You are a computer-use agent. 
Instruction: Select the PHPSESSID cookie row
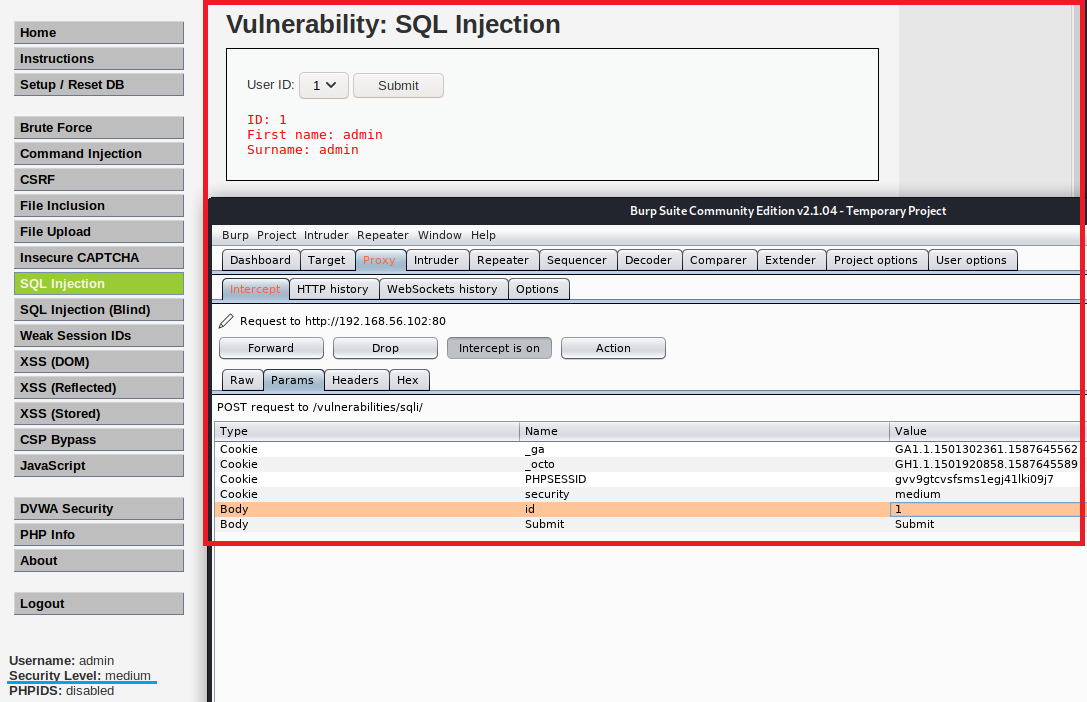pos(648,479)
